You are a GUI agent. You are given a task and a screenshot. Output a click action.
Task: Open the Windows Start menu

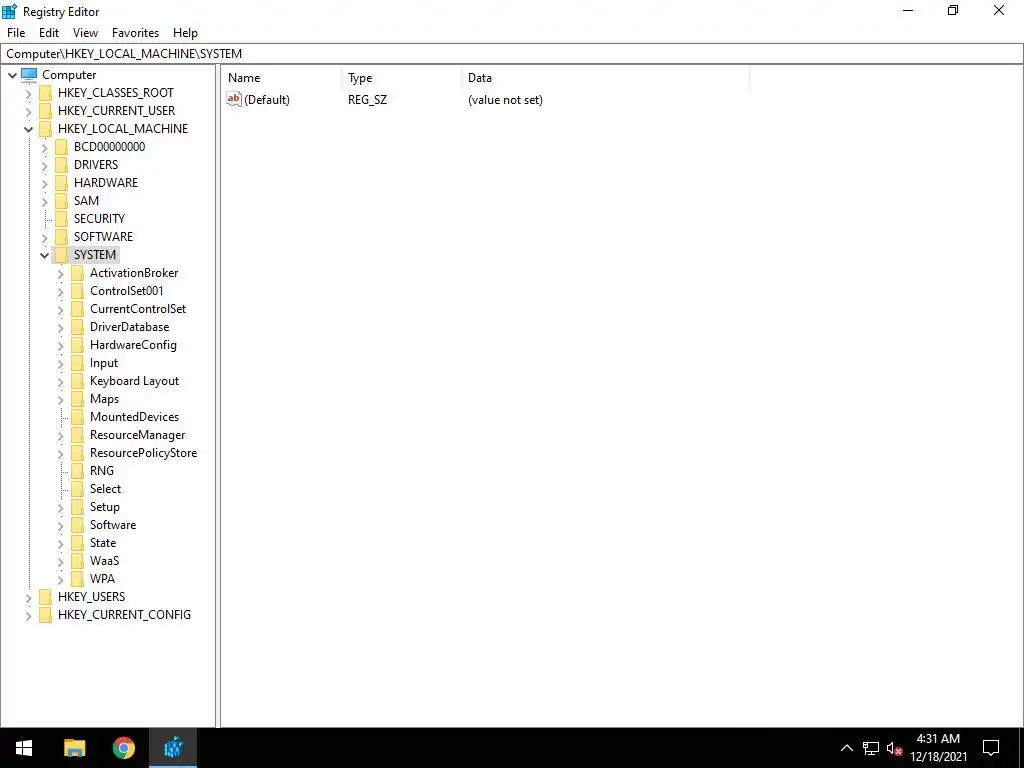(x=24, y=748)
